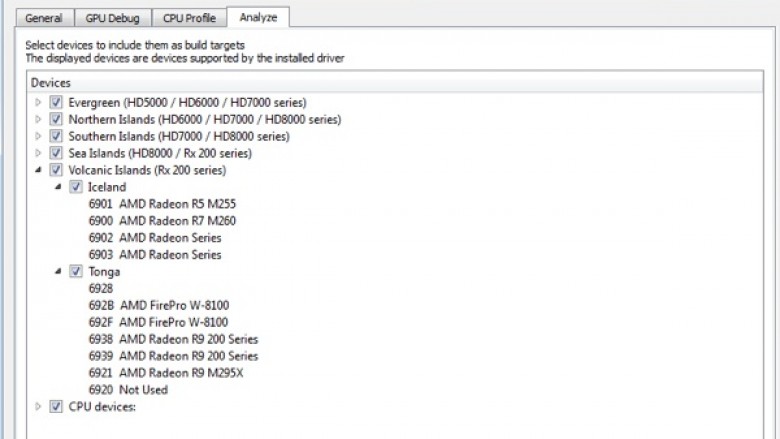Collapse the Tonga node

[x=58, y=271]
